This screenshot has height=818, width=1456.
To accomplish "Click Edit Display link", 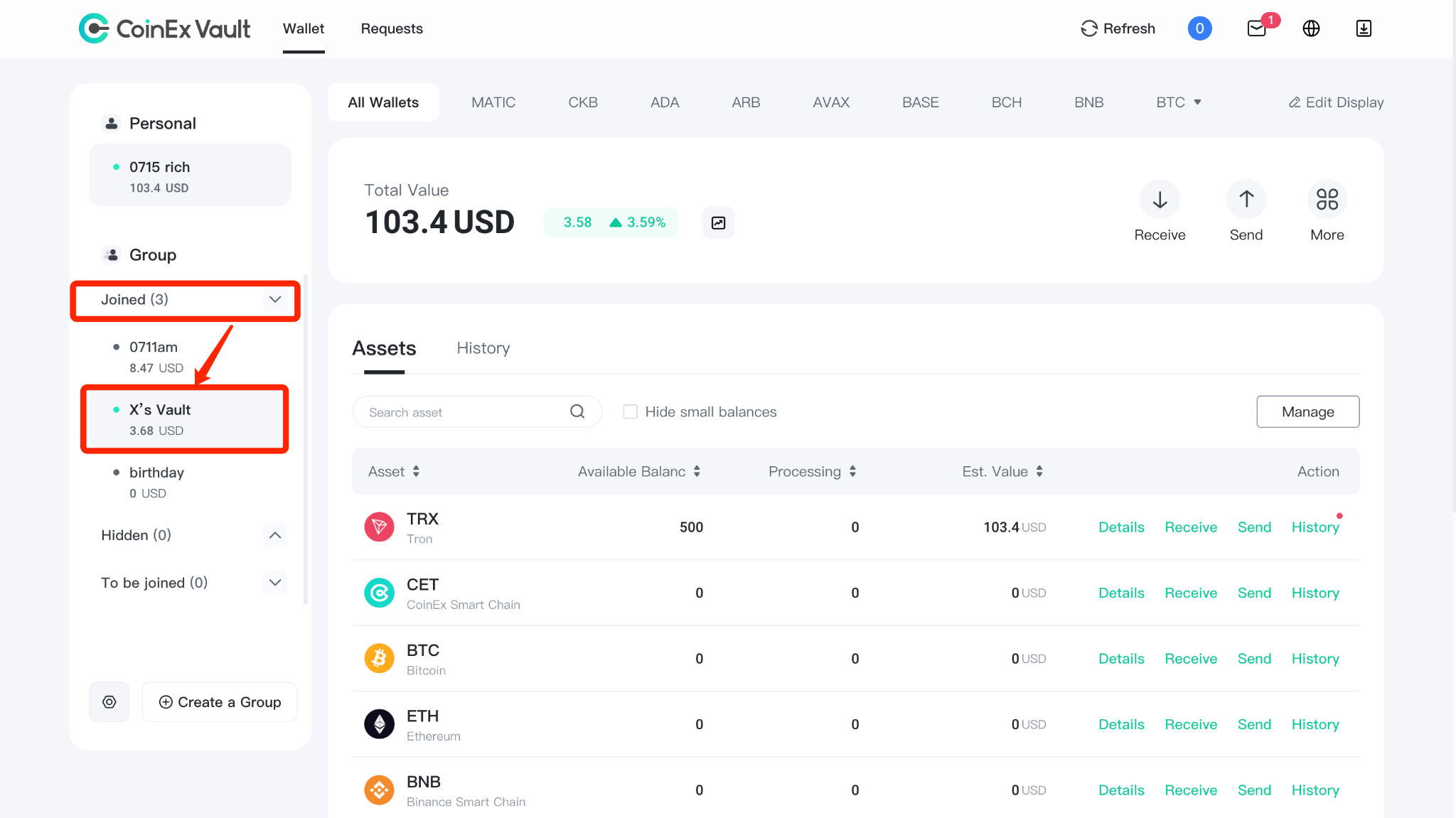I will point(1337,102).
